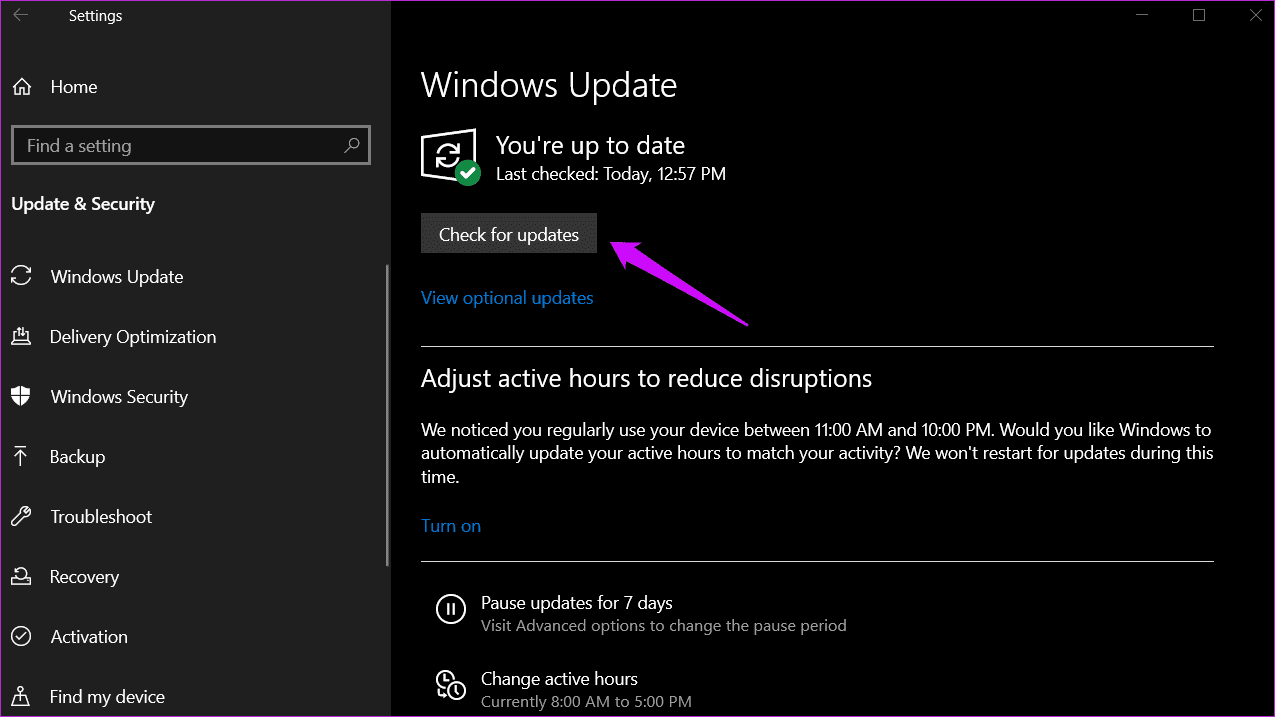Open Change active hours option

pyautogui.click(x=559, y=679)
